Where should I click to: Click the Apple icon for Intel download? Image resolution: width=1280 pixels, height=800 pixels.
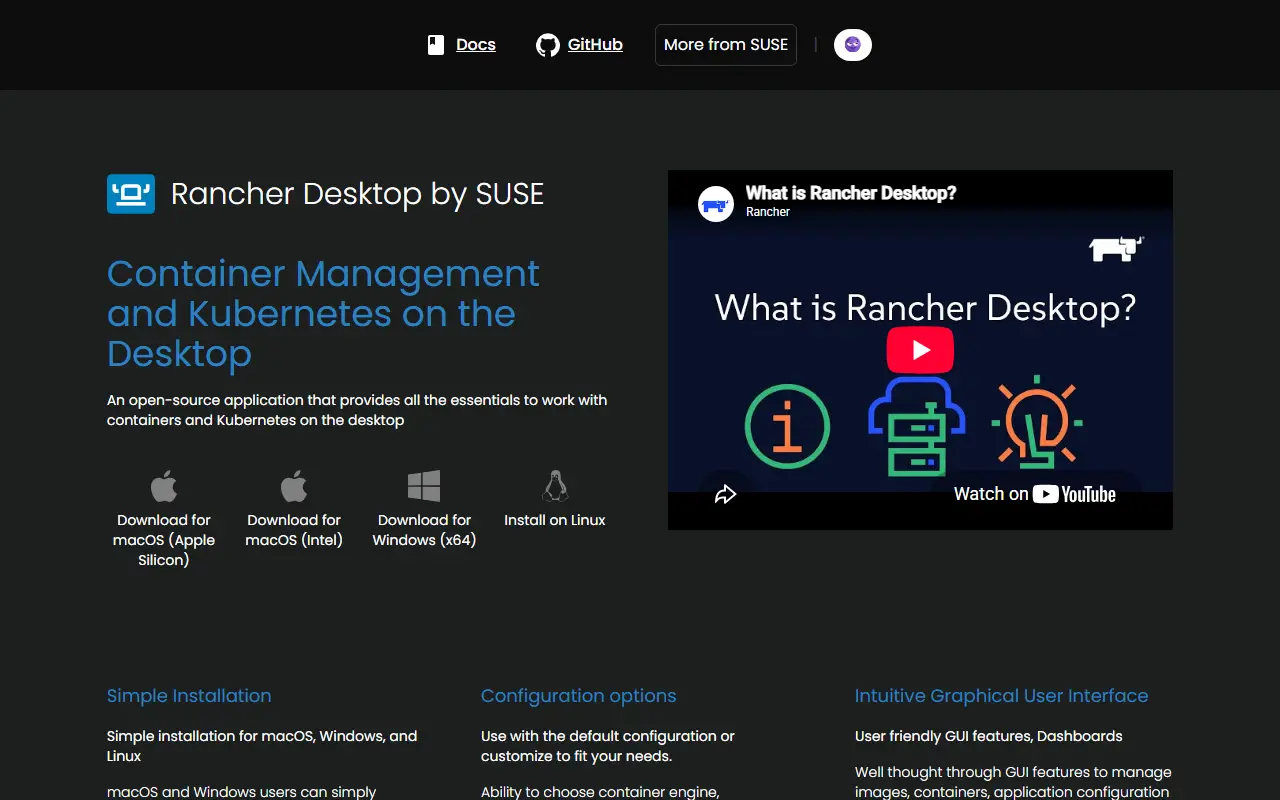[x=294, y=487]
